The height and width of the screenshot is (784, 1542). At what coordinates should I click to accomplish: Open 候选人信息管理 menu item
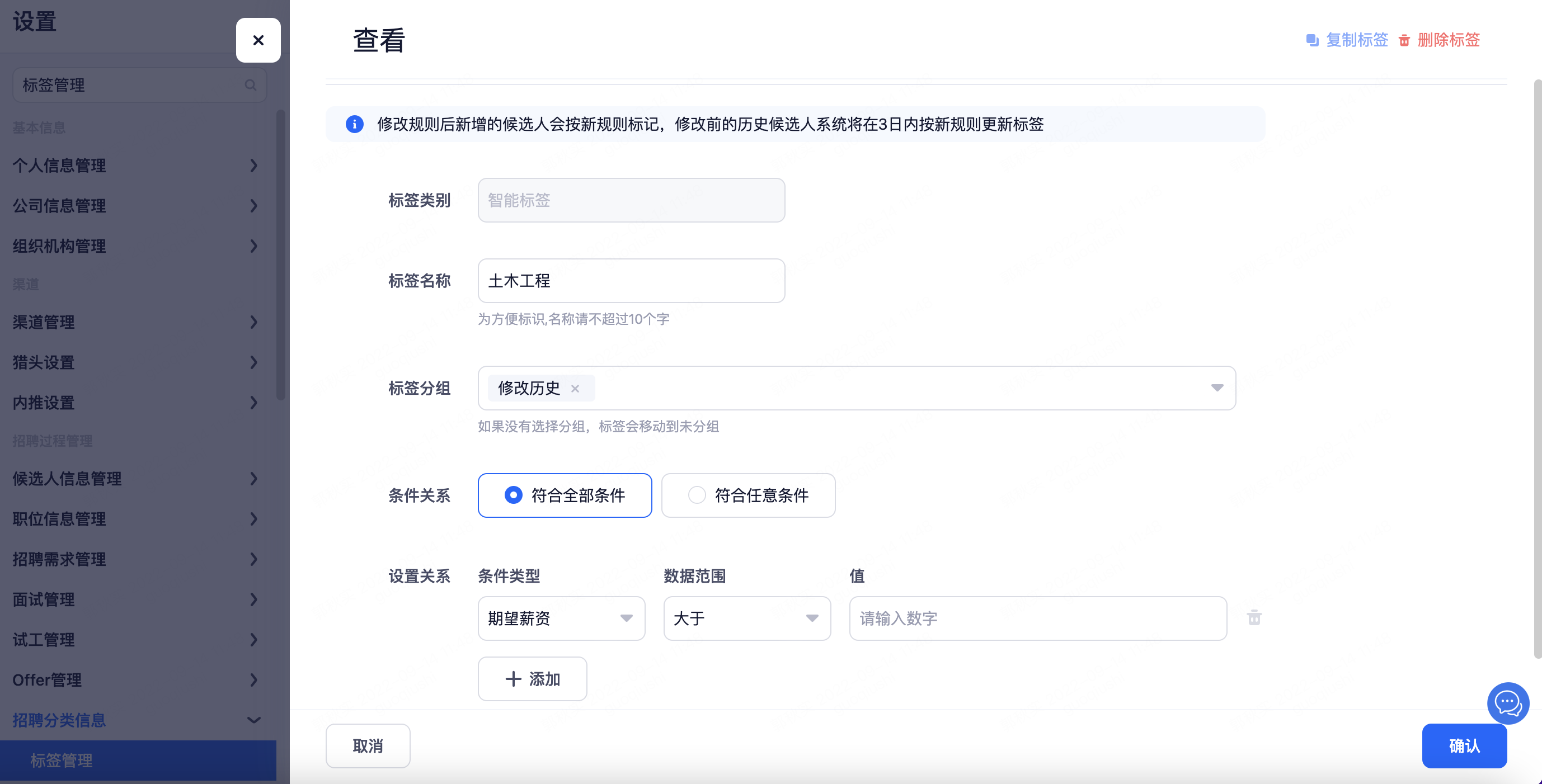(x=138, y=479)
